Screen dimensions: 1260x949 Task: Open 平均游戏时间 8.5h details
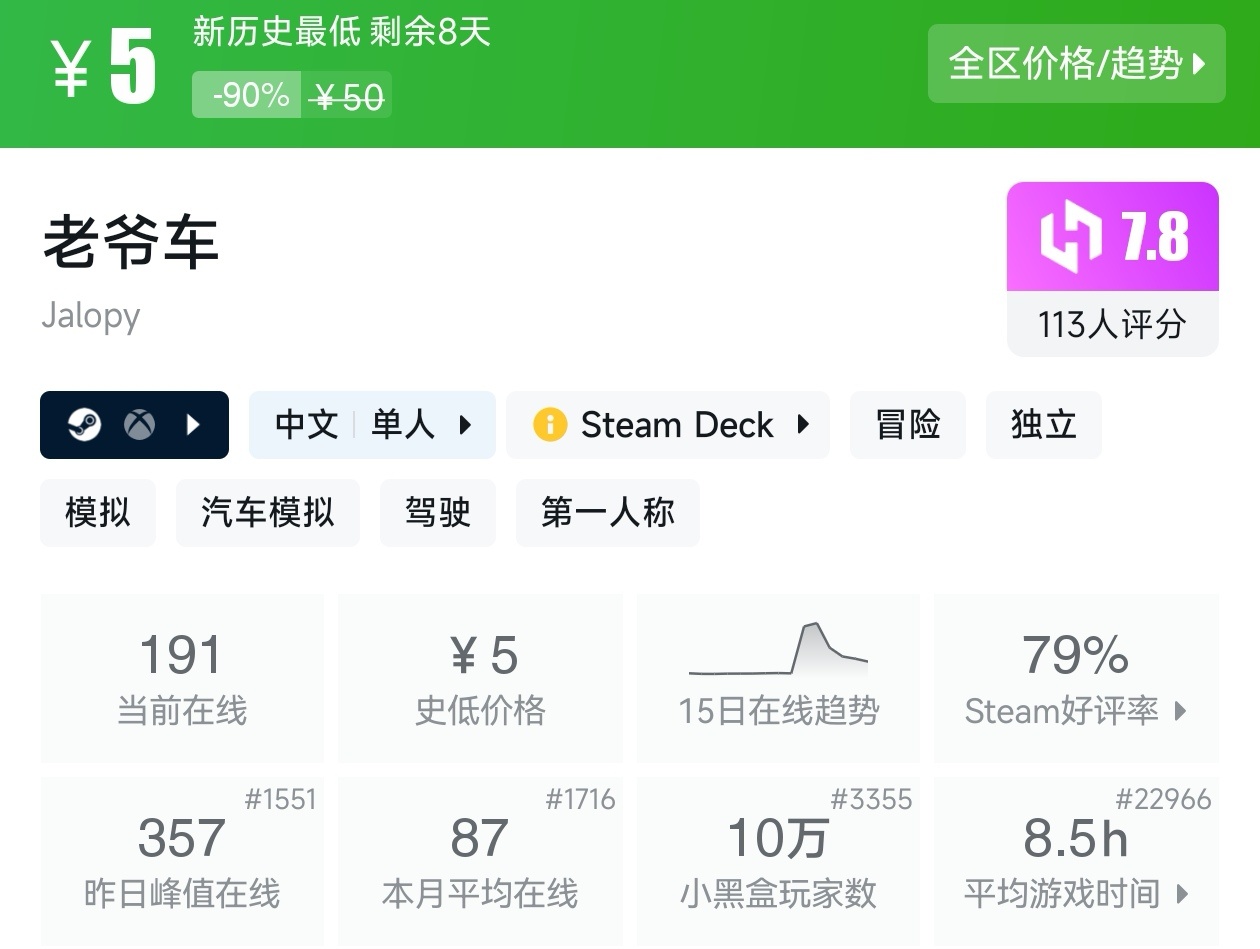(1076, 860)
